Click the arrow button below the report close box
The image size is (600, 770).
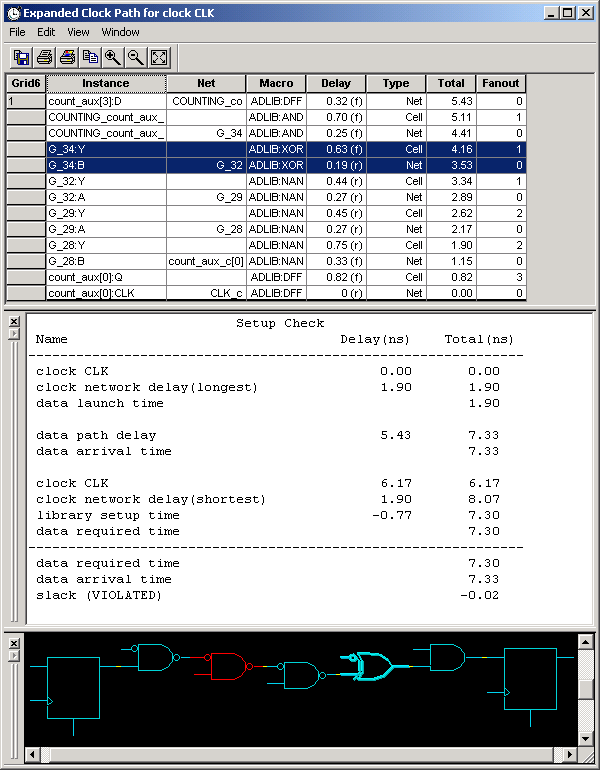tap(14, 334)
